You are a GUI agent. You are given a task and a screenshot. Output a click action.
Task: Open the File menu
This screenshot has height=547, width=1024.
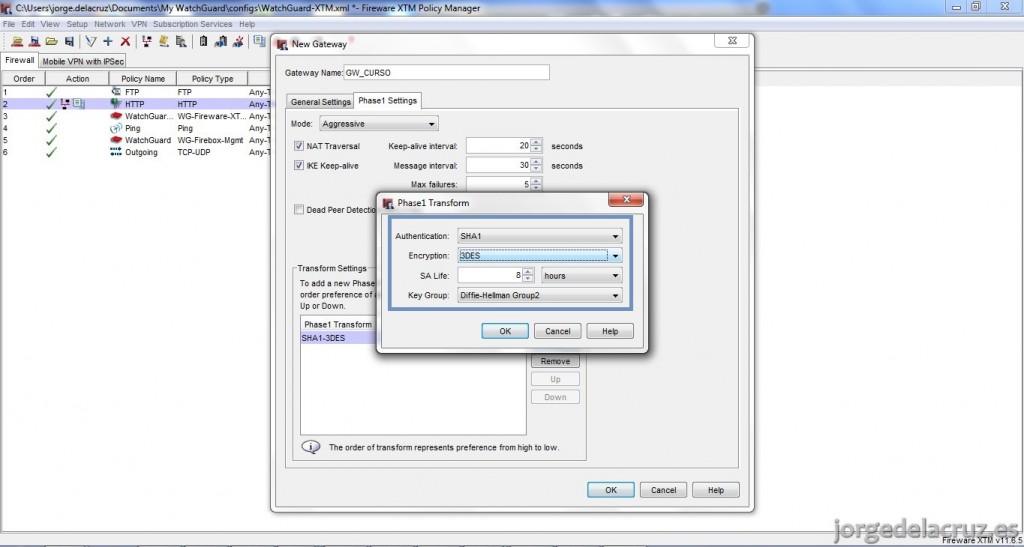tap(9, 24)
